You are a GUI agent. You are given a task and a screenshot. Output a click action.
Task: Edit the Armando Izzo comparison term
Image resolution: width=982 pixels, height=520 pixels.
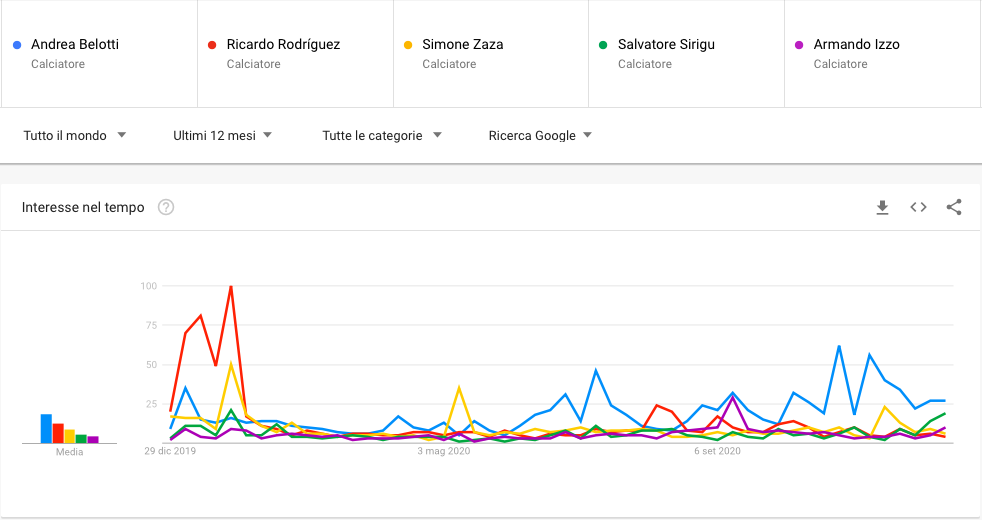coord(882,54)
